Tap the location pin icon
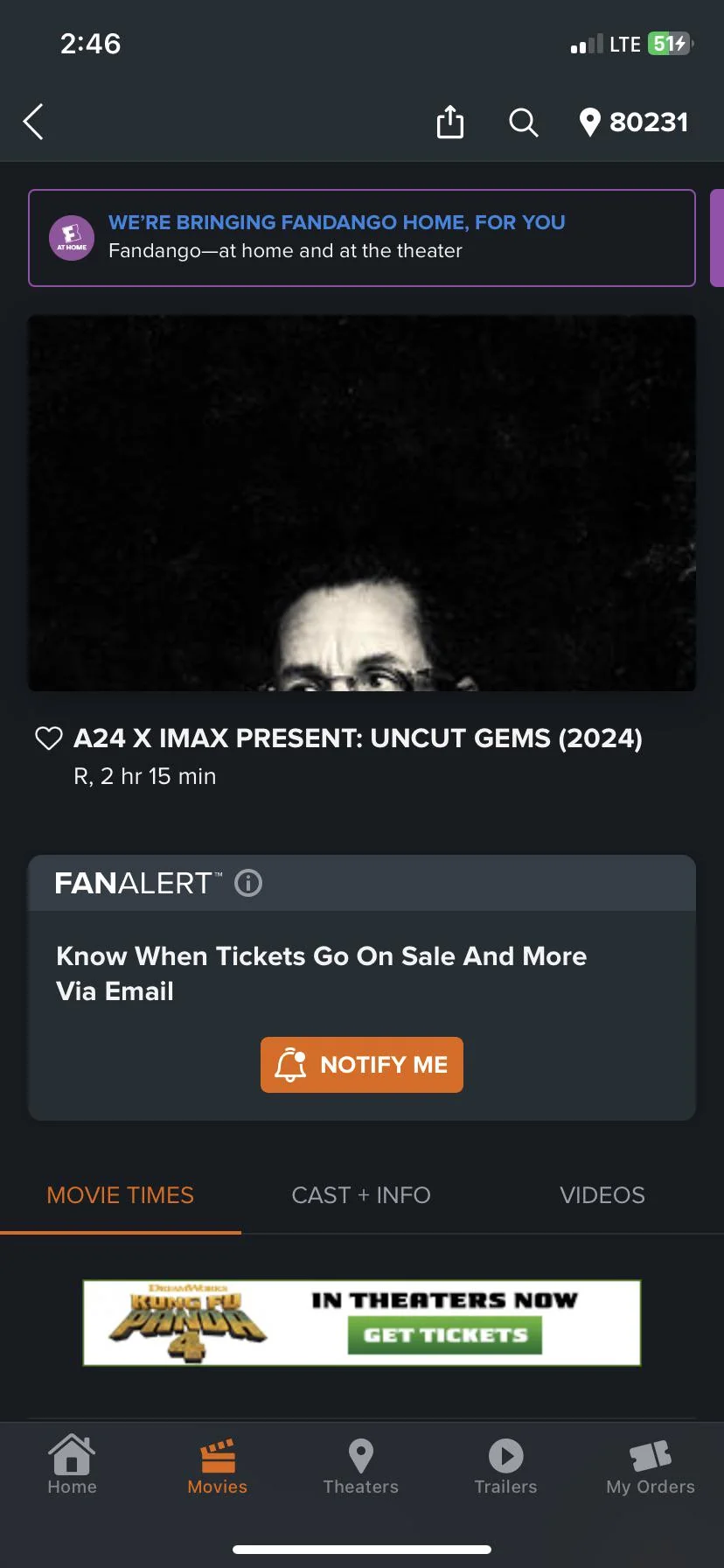The height and width of the screenshot is (1568, 724). (x=590, y=122)
